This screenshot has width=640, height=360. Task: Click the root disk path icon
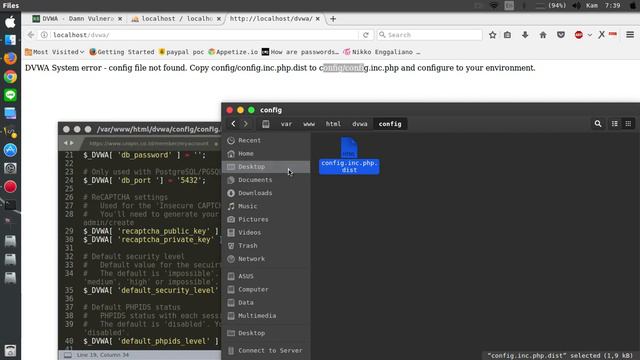pyautogui.click(x=266, y=124)
